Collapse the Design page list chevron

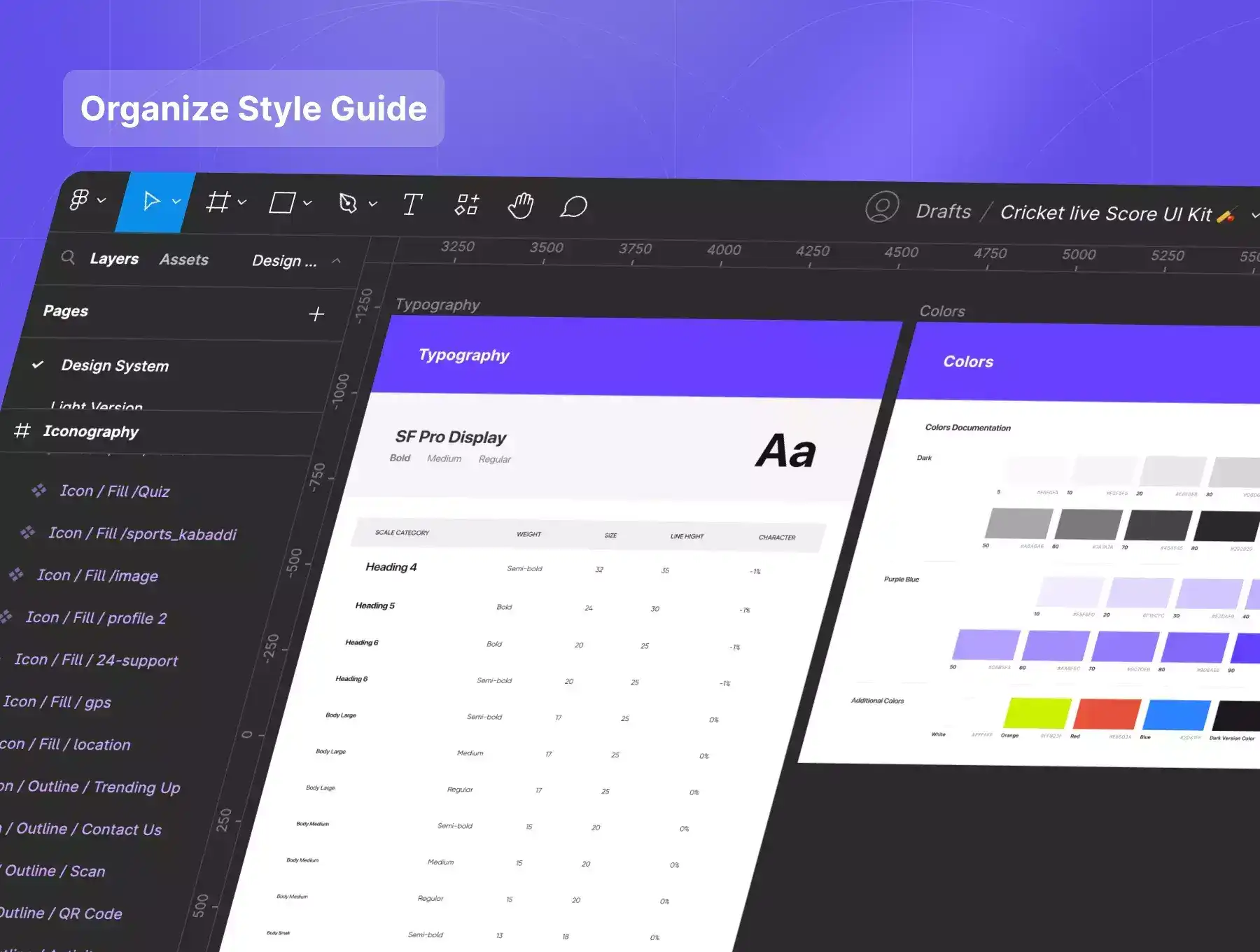coord(337,261)
